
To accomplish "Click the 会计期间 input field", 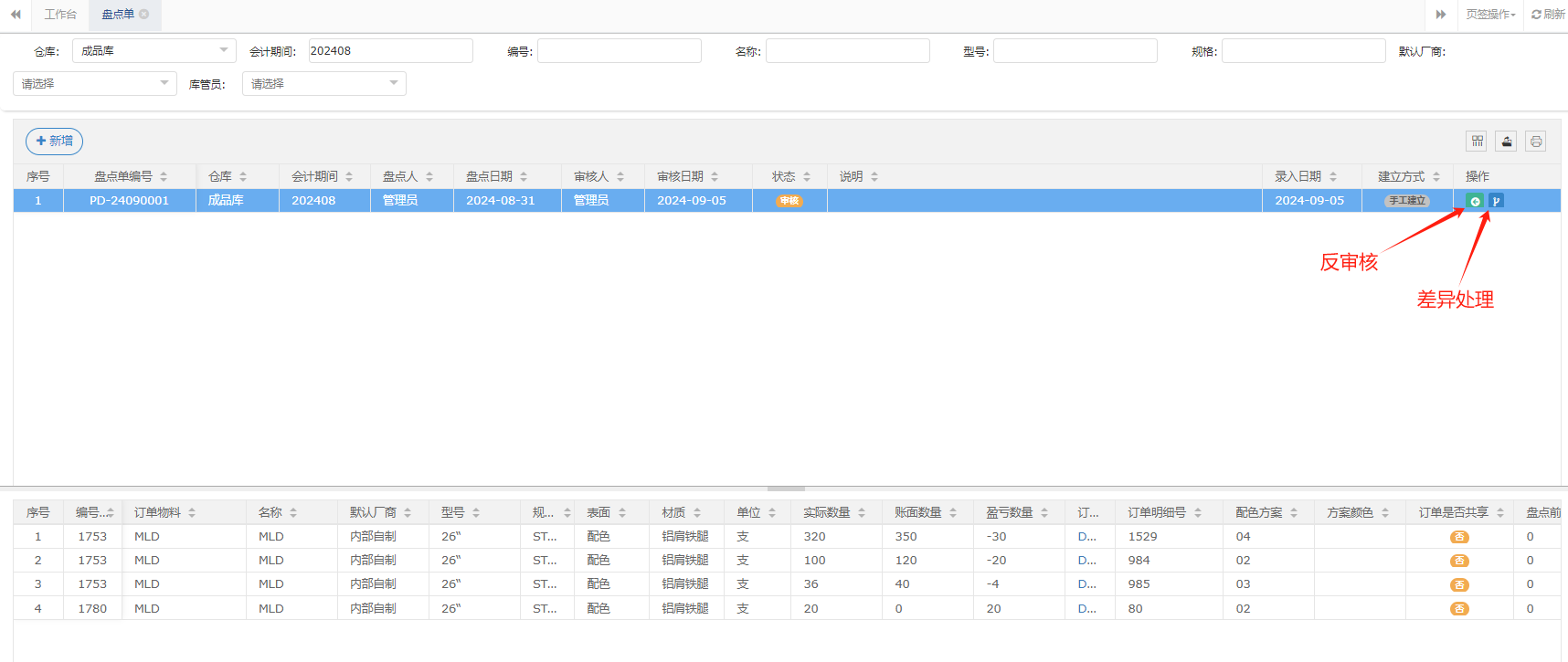I will tap(390, 51).
